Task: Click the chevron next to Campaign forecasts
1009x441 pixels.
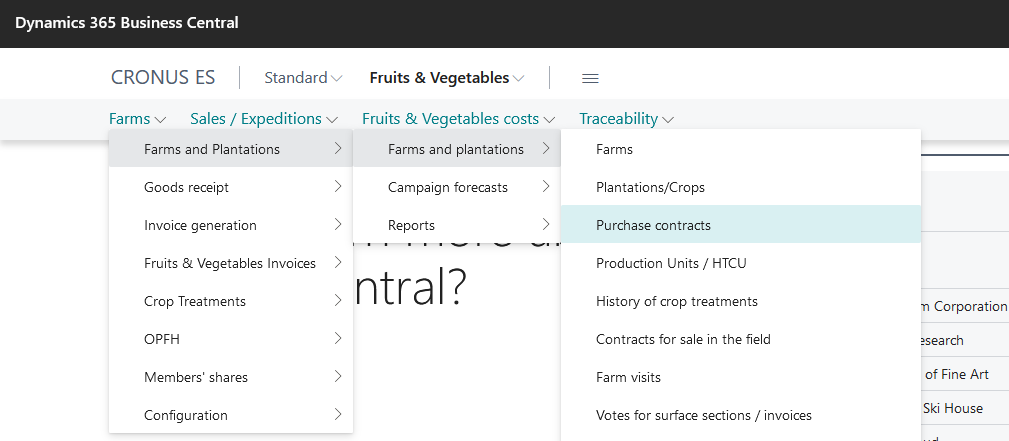Action: 546,187
